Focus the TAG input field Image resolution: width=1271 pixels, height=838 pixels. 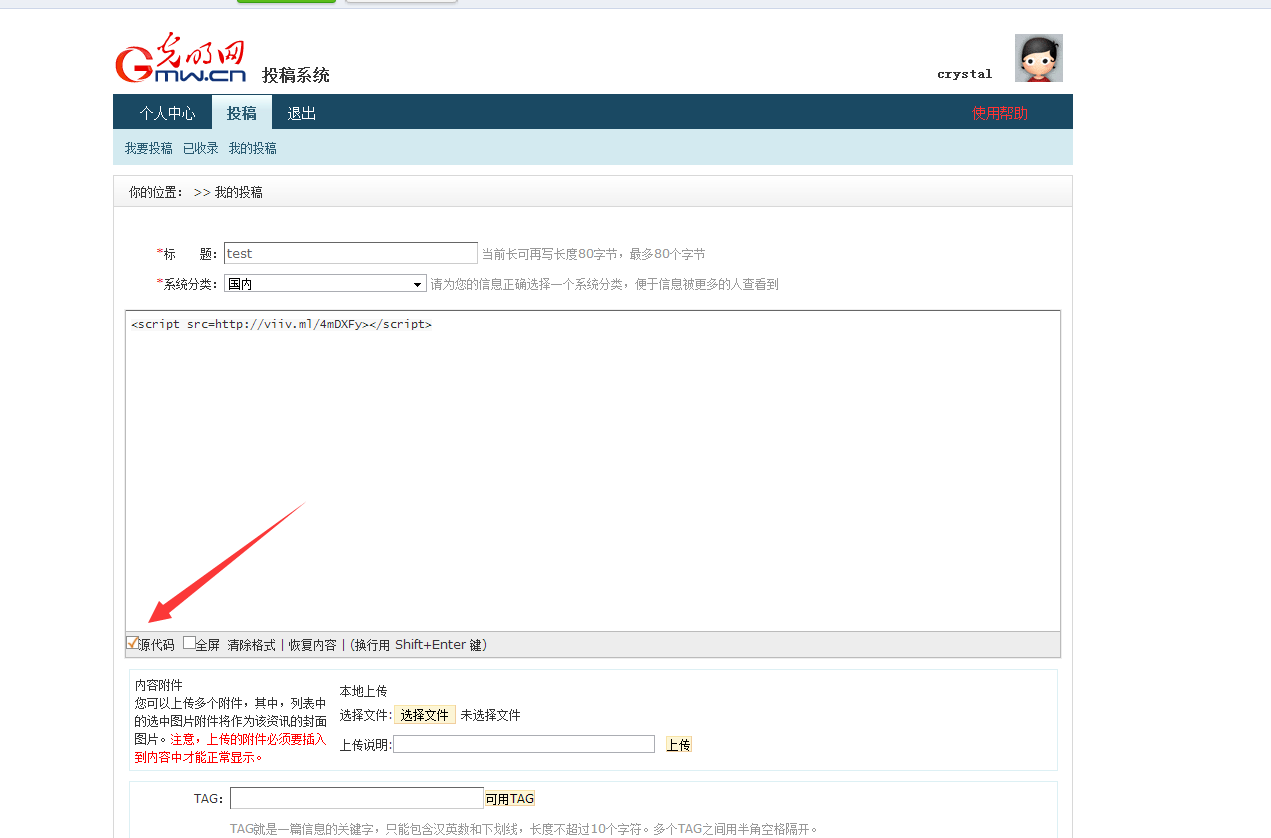(x=357, y=798)
